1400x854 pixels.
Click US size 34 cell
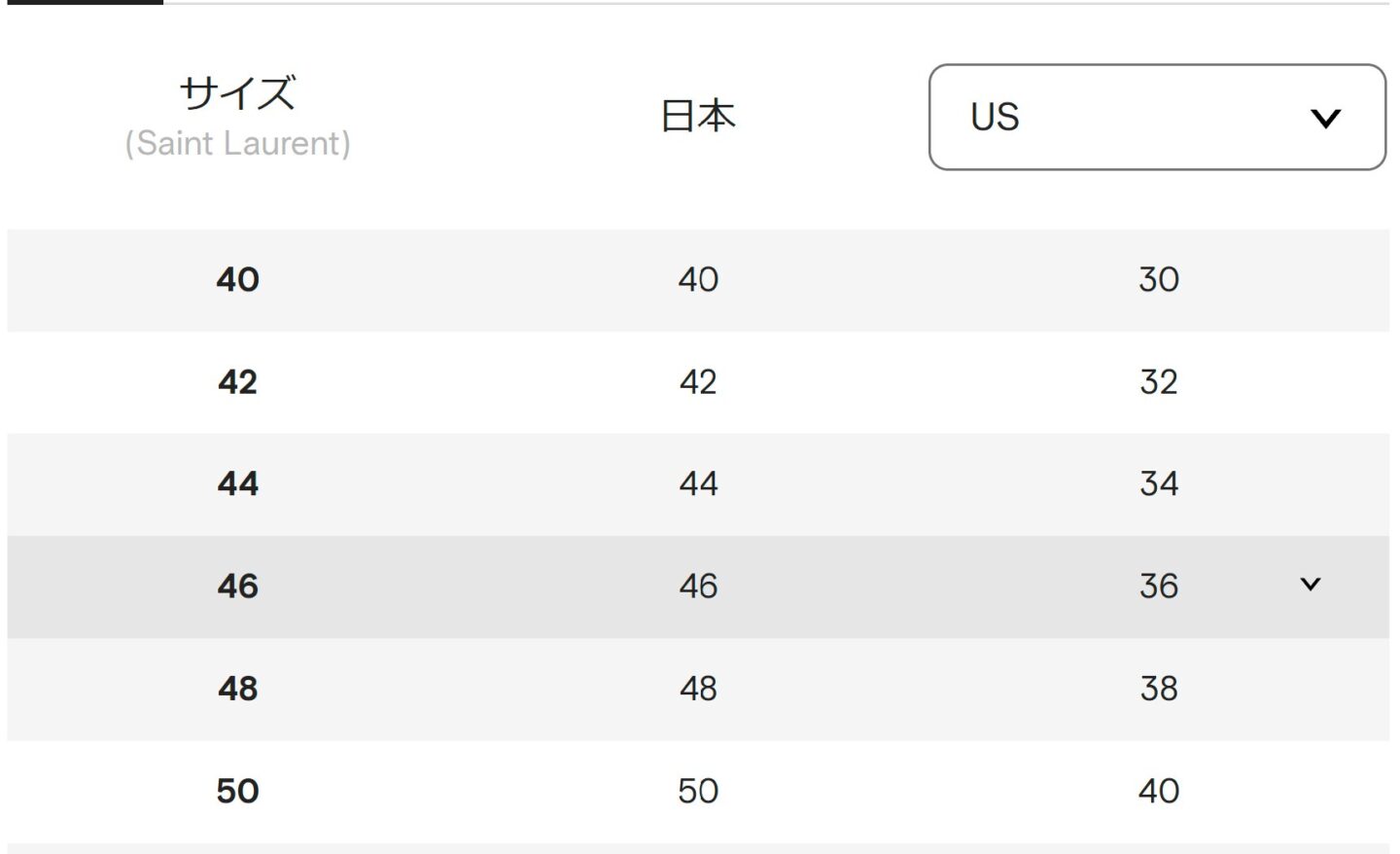click(1158, 484)
